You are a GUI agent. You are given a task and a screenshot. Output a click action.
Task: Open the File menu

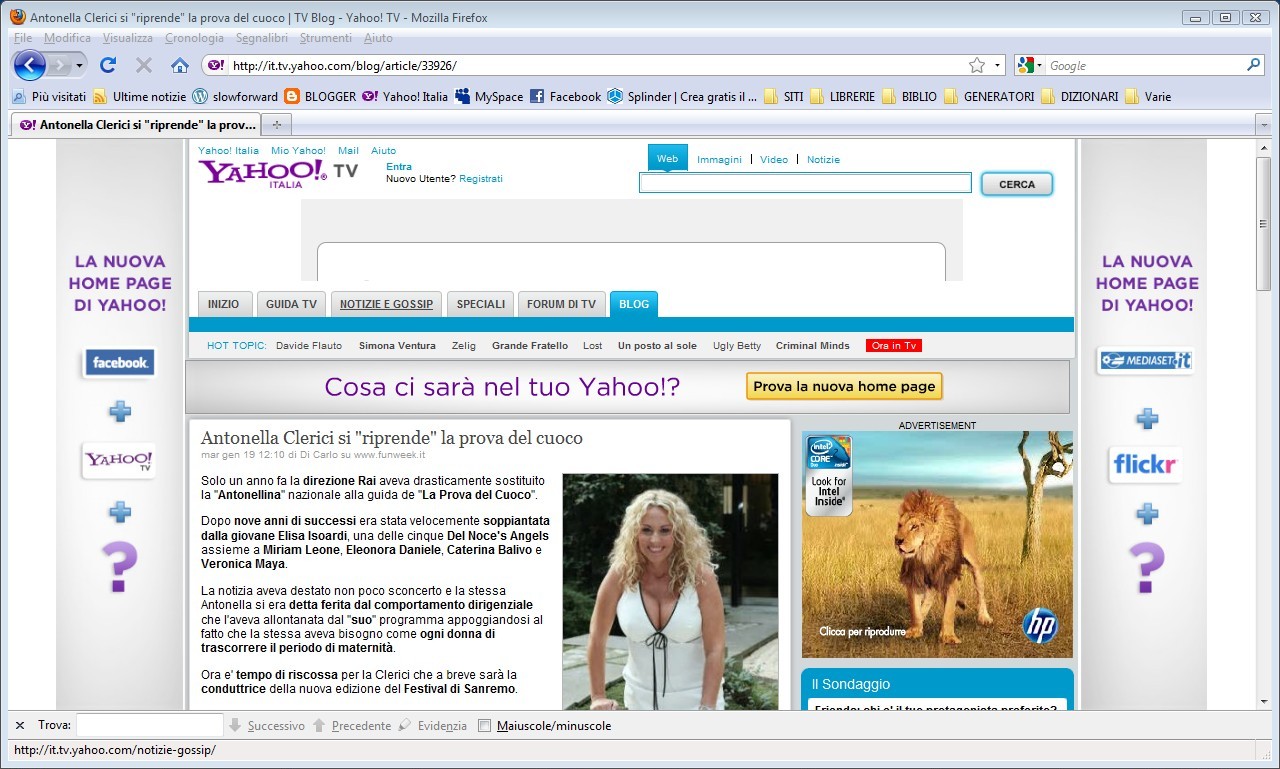point(22,38)
